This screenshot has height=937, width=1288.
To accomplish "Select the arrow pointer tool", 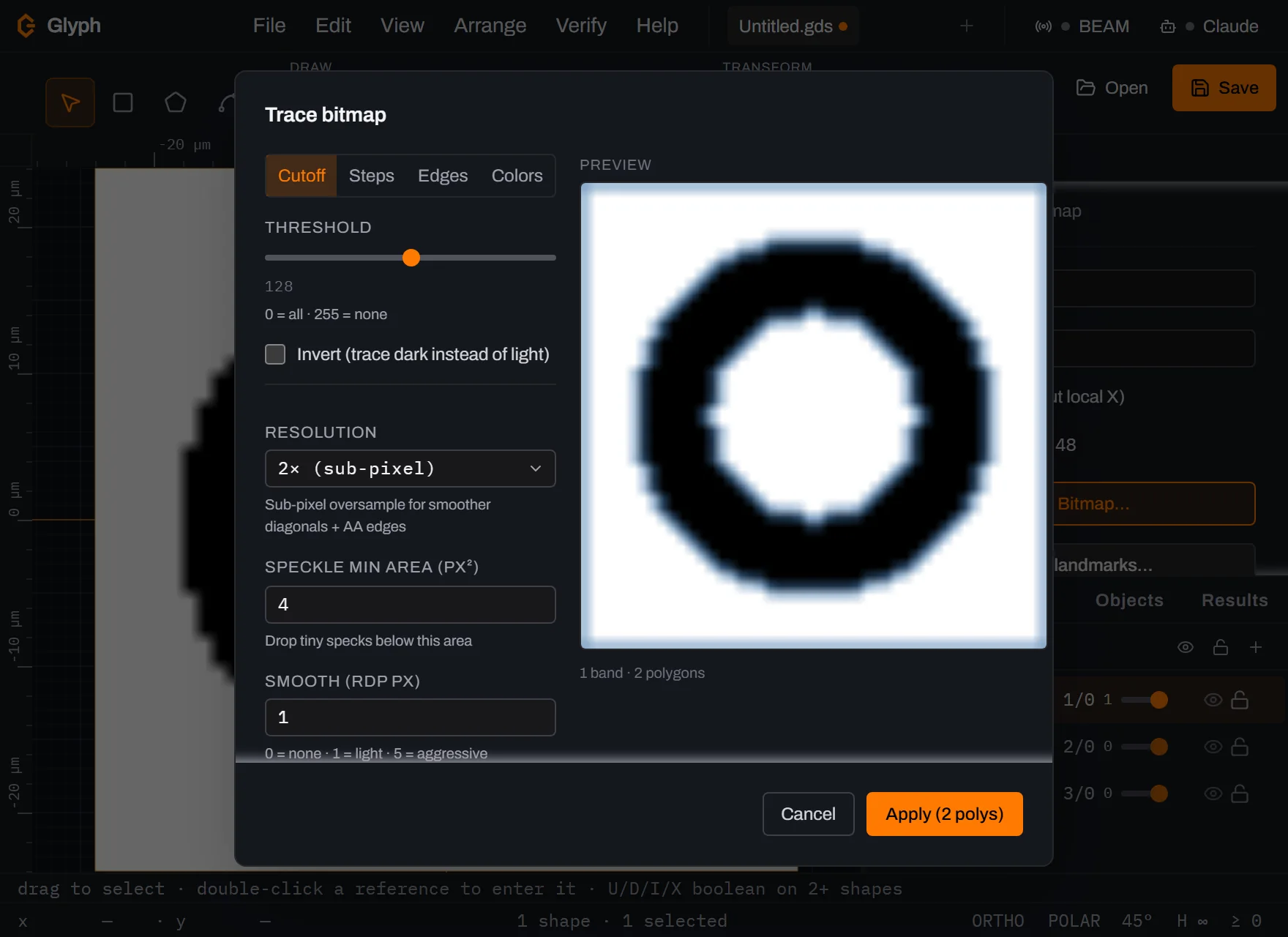I will click(70, 102).
